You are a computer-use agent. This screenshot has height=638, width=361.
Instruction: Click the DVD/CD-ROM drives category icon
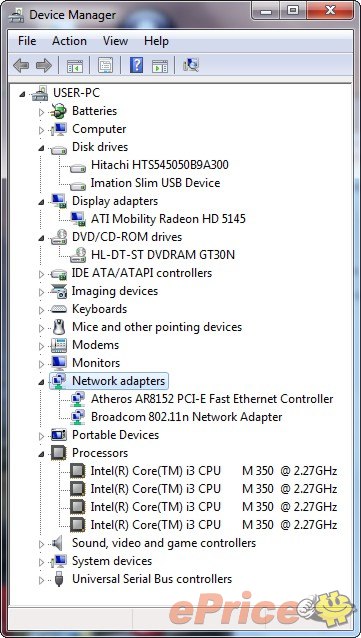coord(59,237)
